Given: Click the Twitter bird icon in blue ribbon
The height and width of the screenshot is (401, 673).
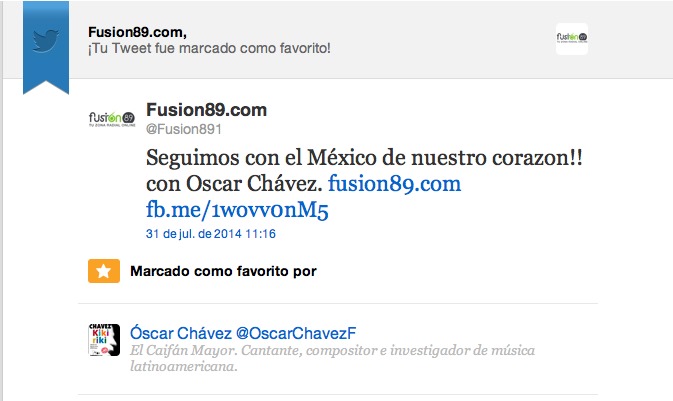Looking at the screenshot, I should coord(45,40).
